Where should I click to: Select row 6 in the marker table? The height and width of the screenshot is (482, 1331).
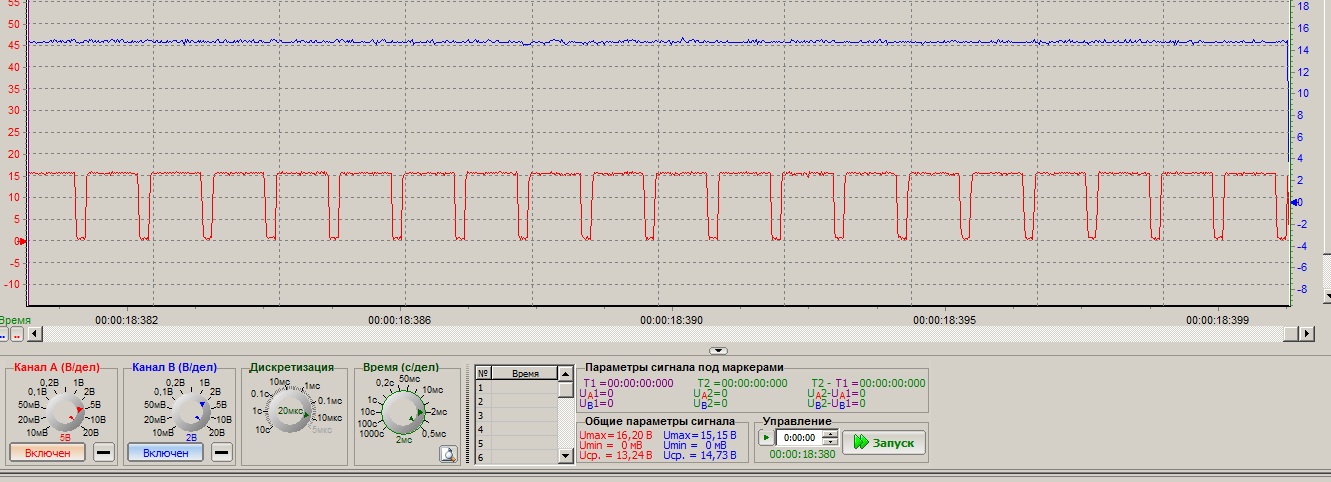tap(517, 457)
